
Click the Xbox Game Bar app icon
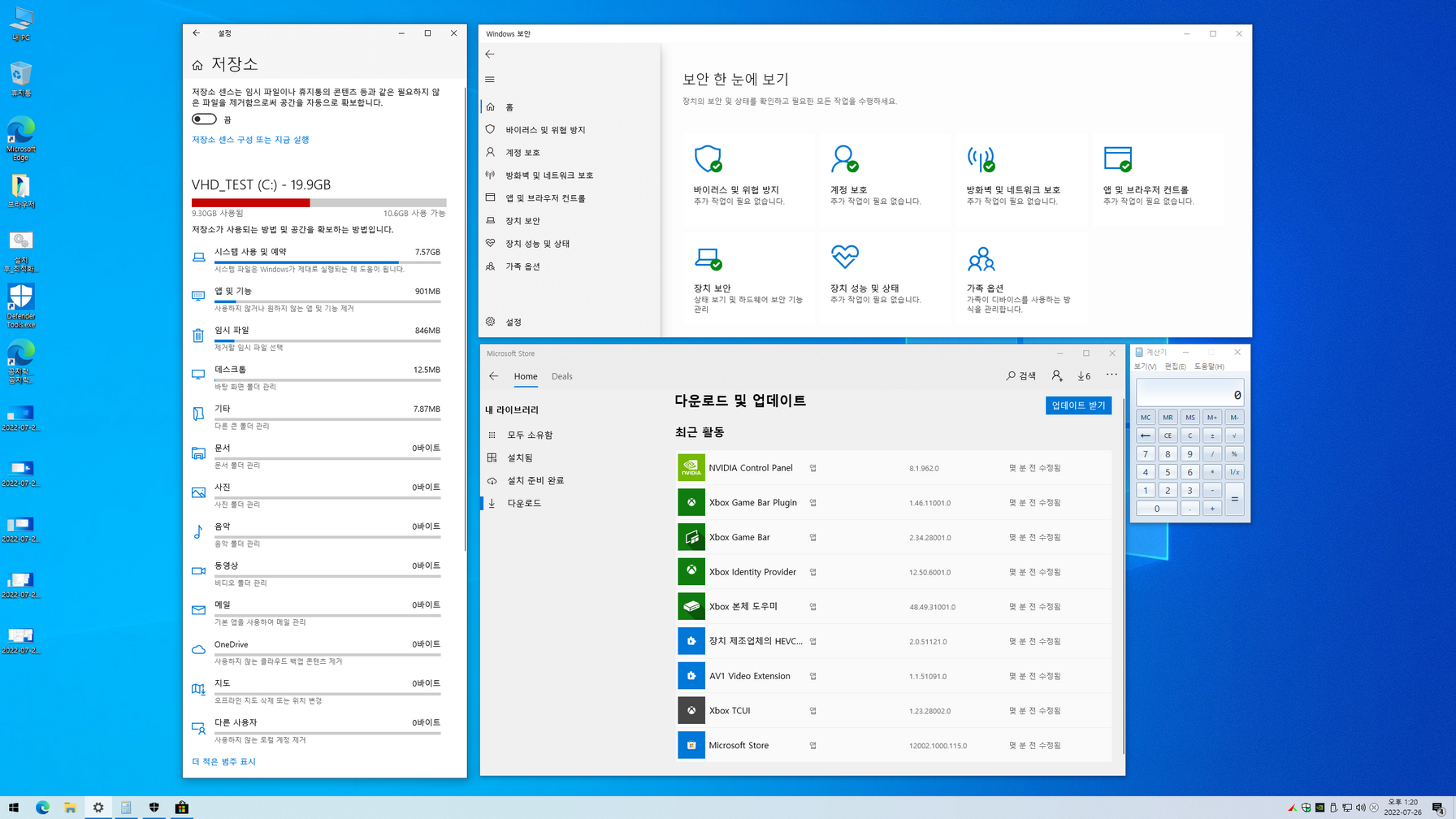pos(691,537)
